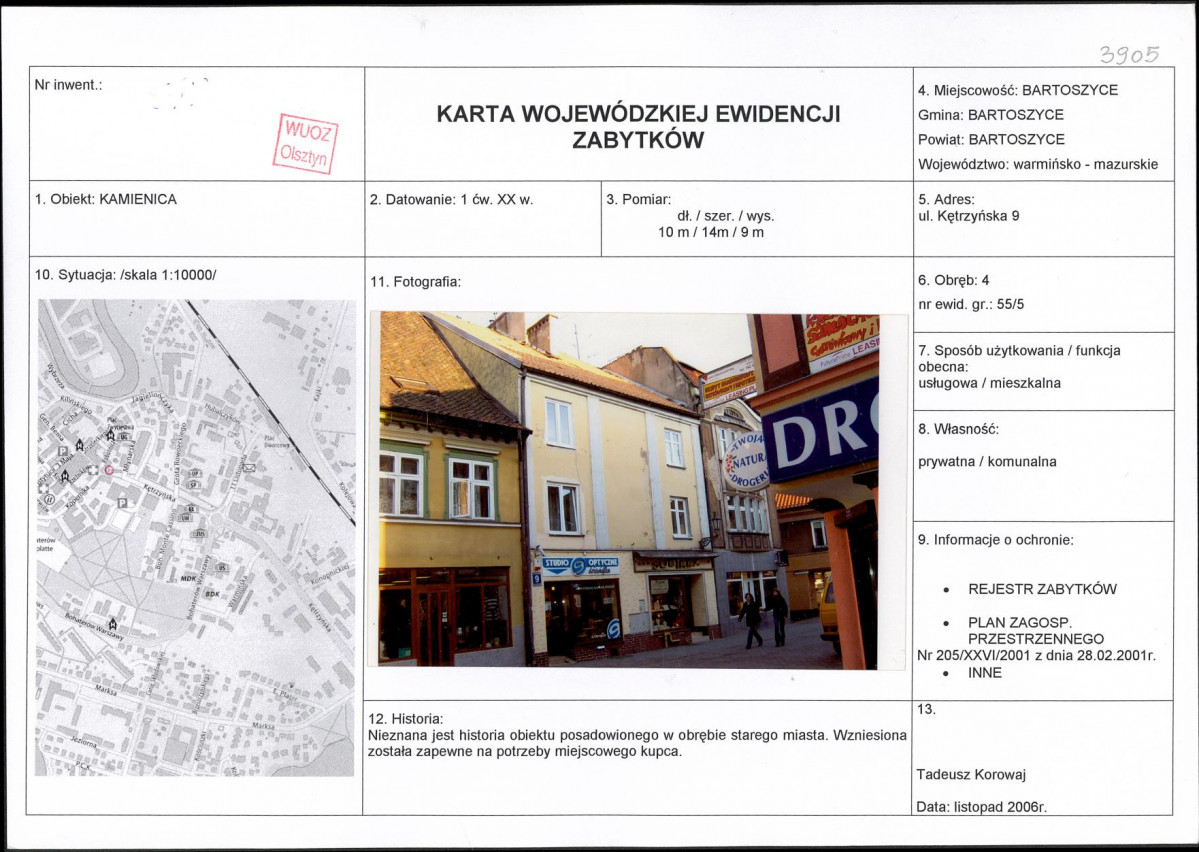Click the tenement house photograph
The image size is (1199, 852).
coord(629,490)
